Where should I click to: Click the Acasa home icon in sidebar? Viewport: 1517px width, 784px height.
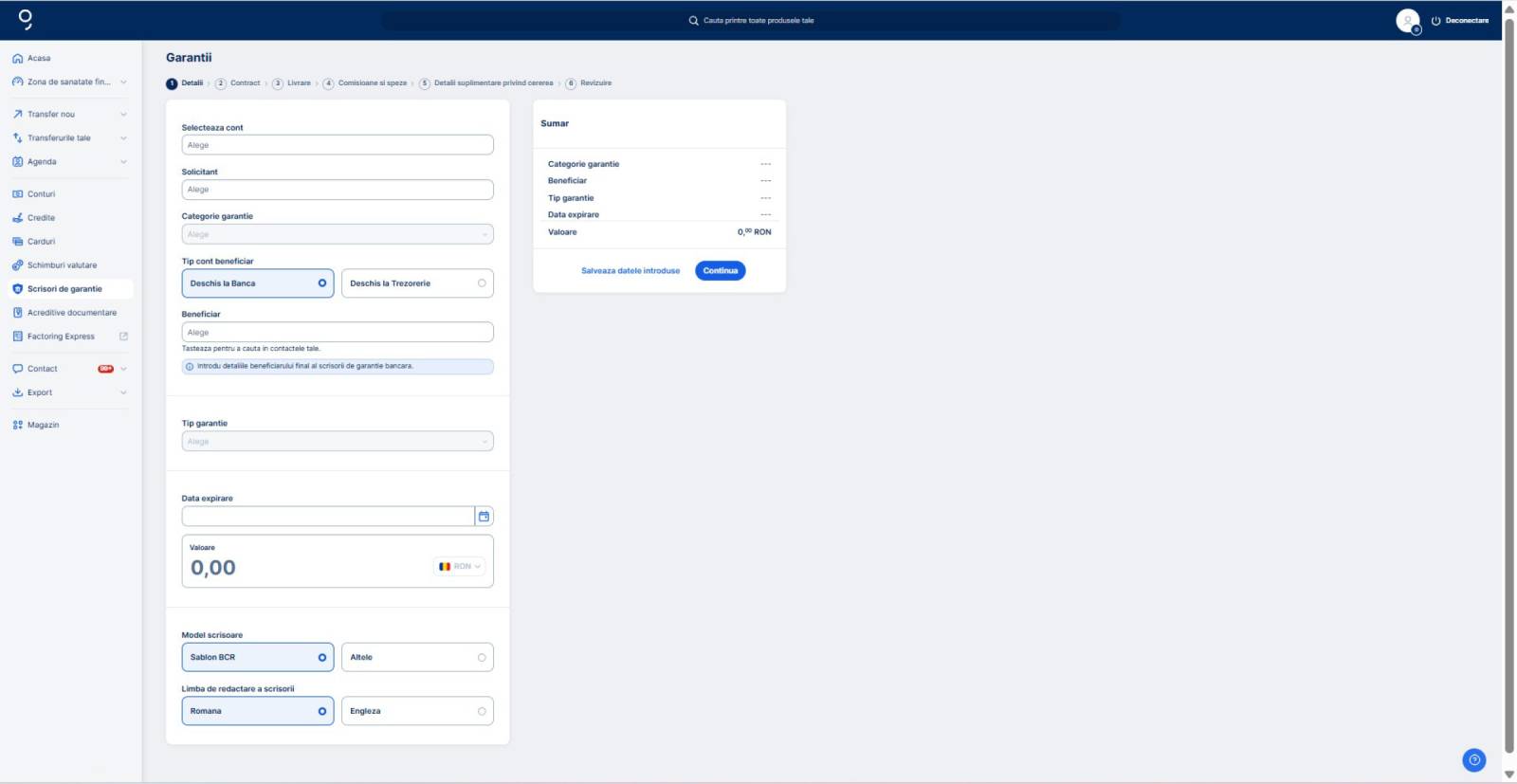click(17, 59)
